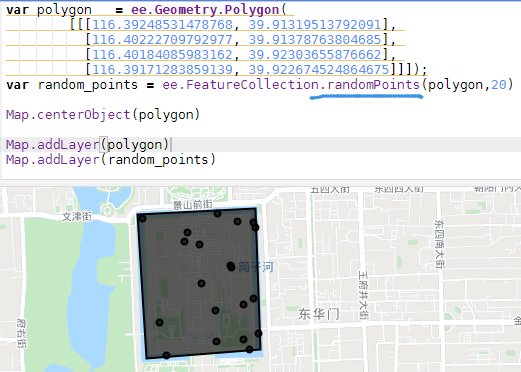Image resolution: width=521 pixels, height=372 pixels.
Task: Click the value 39.92303655876662
Action: point(315,55)
